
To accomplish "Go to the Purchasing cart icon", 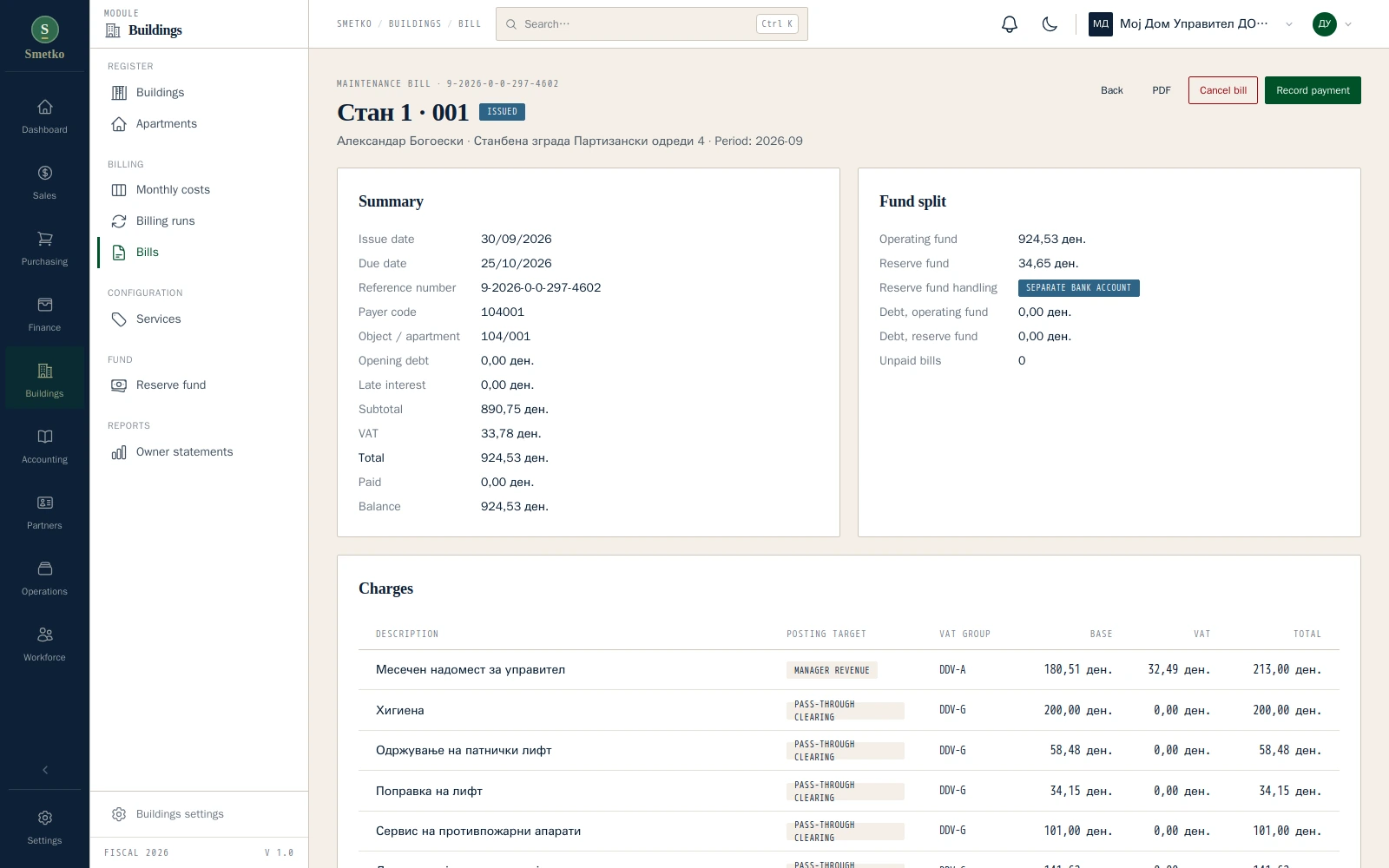I will (44, 239).
